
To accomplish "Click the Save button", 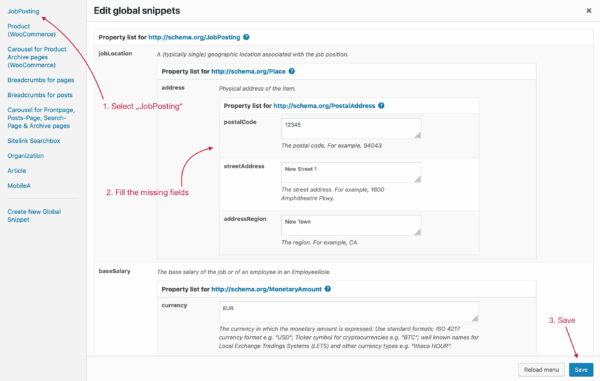I will click(x=581, y=370).
